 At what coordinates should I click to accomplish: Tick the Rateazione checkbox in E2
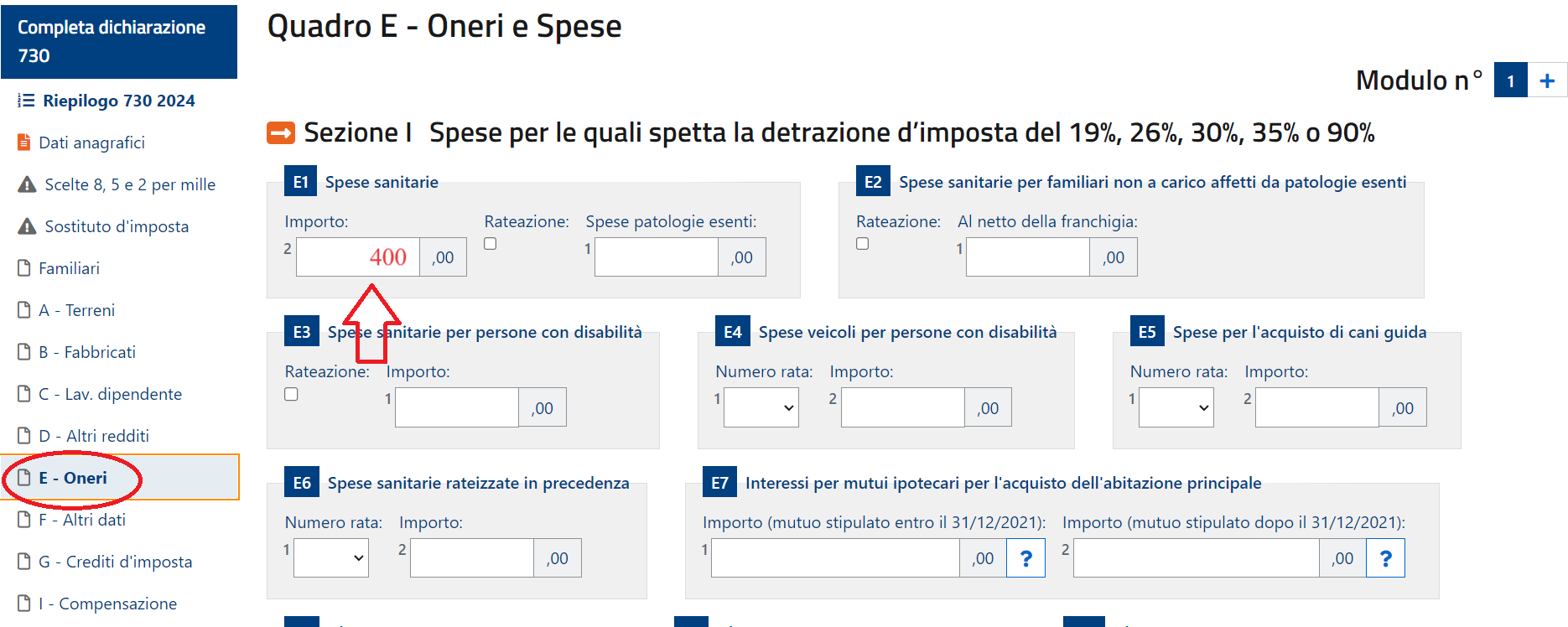[862, 244]
